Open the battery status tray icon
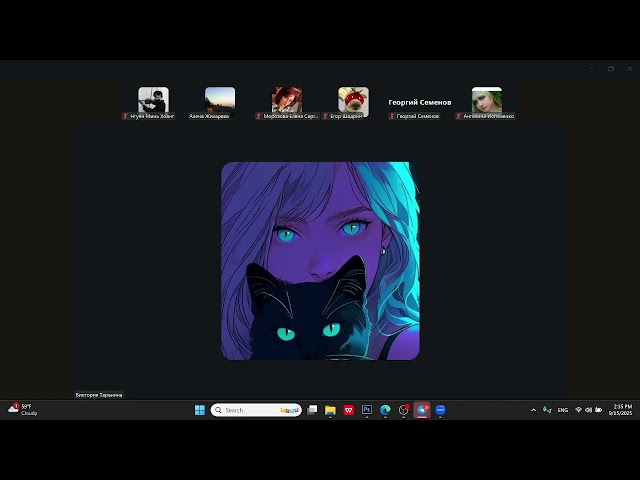The height and width of the screenshot is (480, 640). pos(598,410)
